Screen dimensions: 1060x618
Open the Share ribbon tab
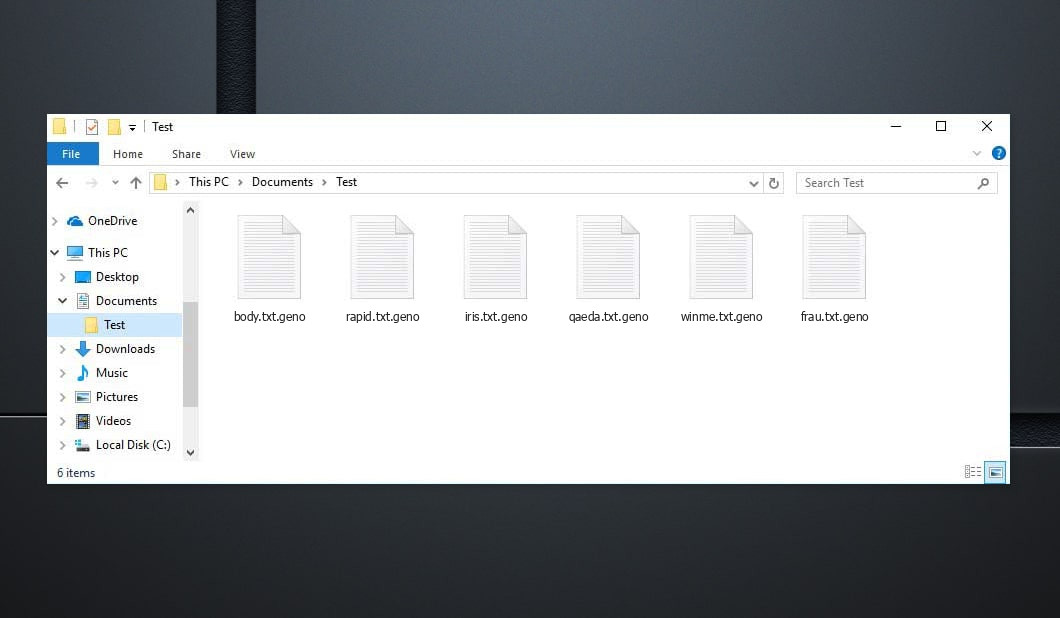[x=186, y=154]
